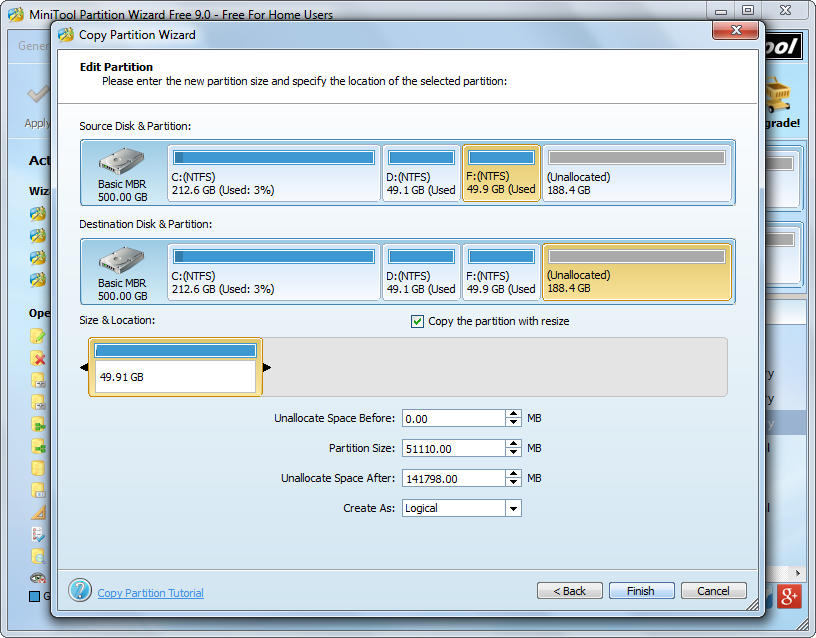Click the Finish button

[x=641, y=591]
